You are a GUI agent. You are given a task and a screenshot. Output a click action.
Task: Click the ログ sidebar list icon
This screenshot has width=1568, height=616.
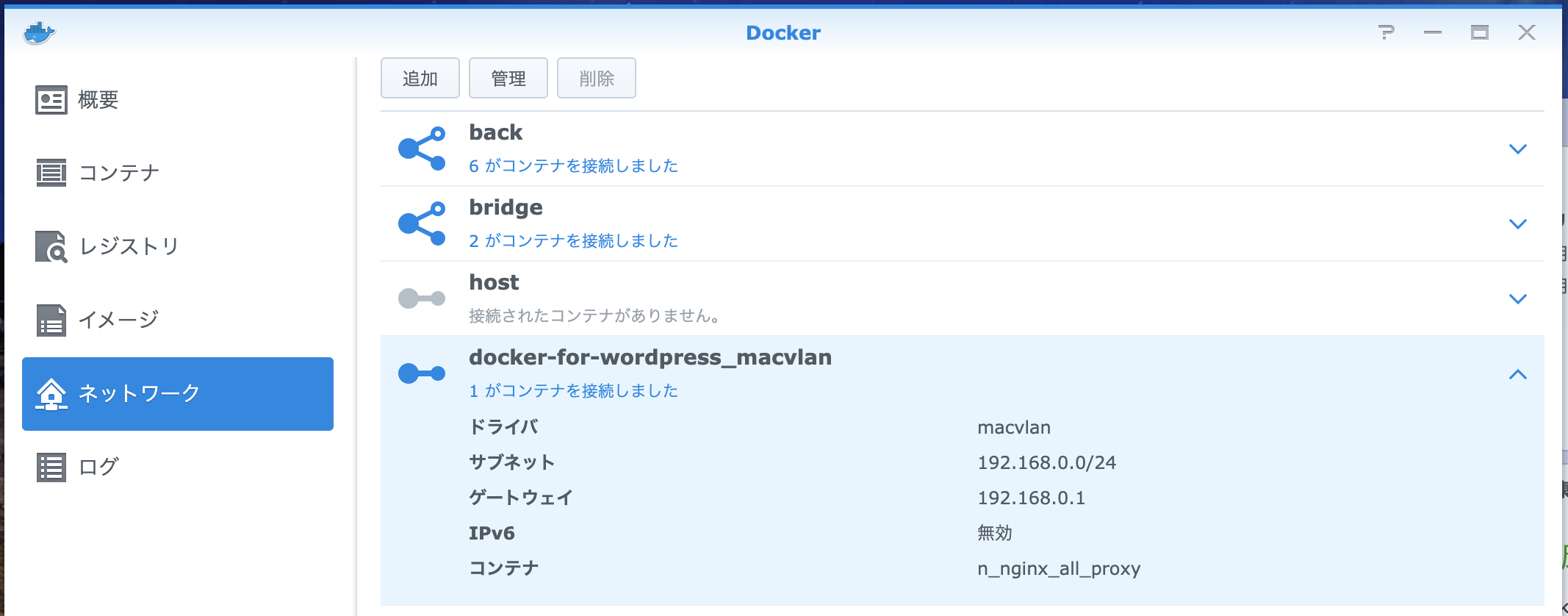[x=51, y=467]
